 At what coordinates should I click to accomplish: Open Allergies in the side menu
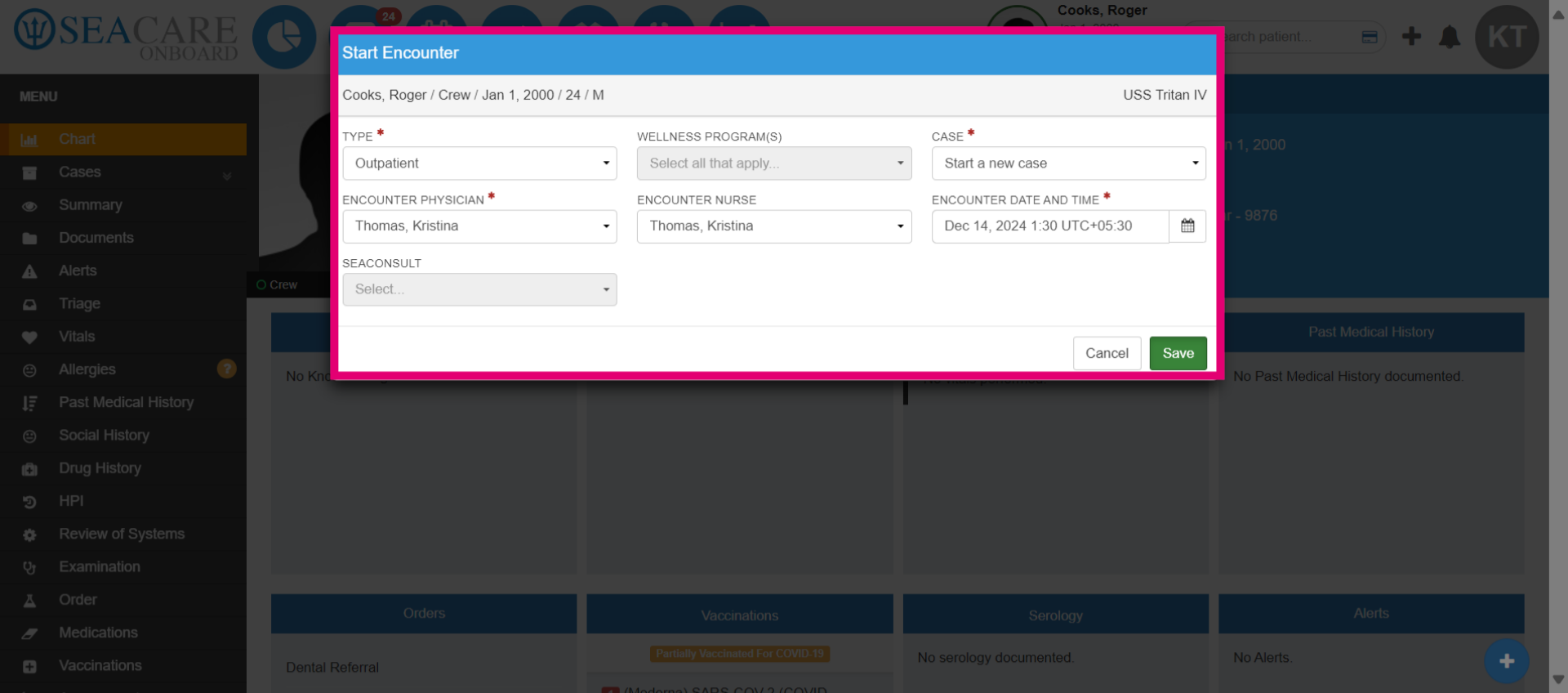pyautogui.click(x=123, y=369)
